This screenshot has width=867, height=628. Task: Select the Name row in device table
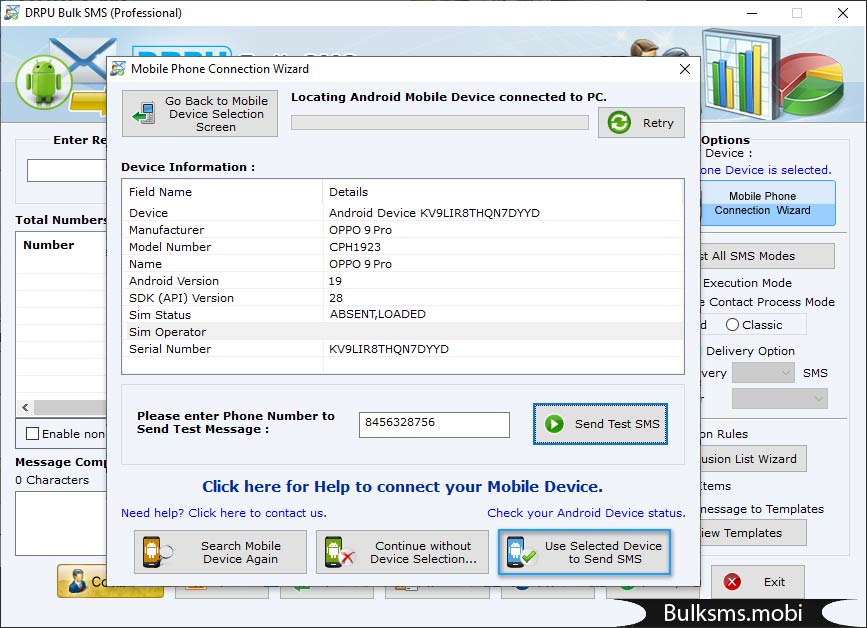[x=403, y=264]
